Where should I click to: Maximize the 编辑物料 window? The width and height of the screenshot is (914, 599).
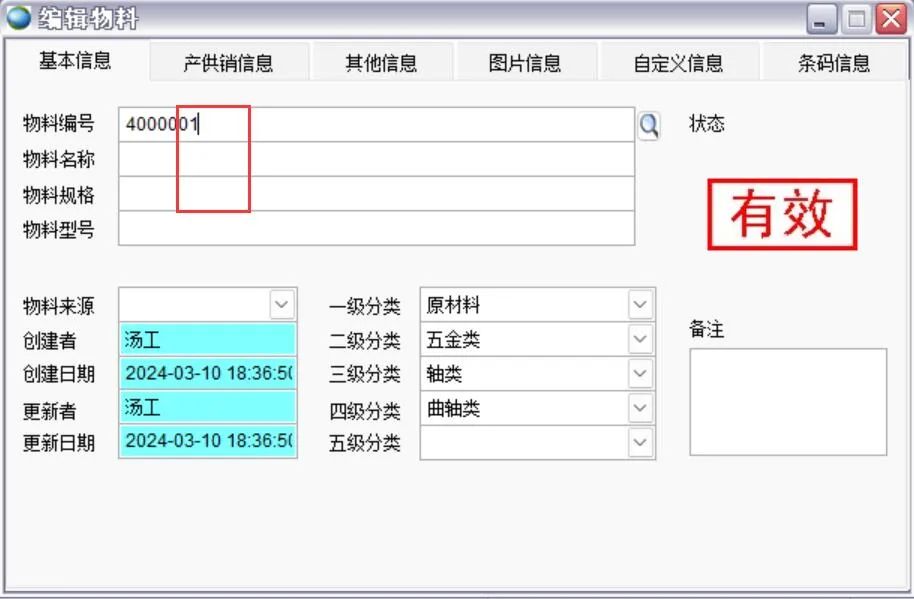click(856, 18)
